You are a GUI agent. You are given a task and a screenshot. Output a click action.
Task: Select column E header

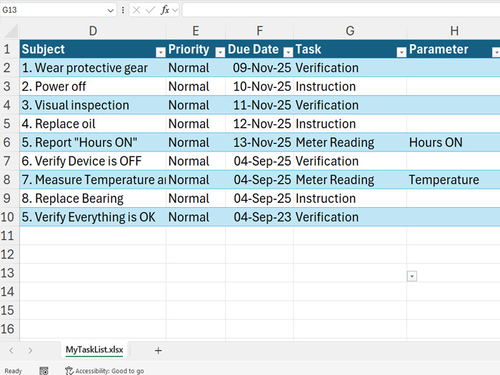point(196,31)
